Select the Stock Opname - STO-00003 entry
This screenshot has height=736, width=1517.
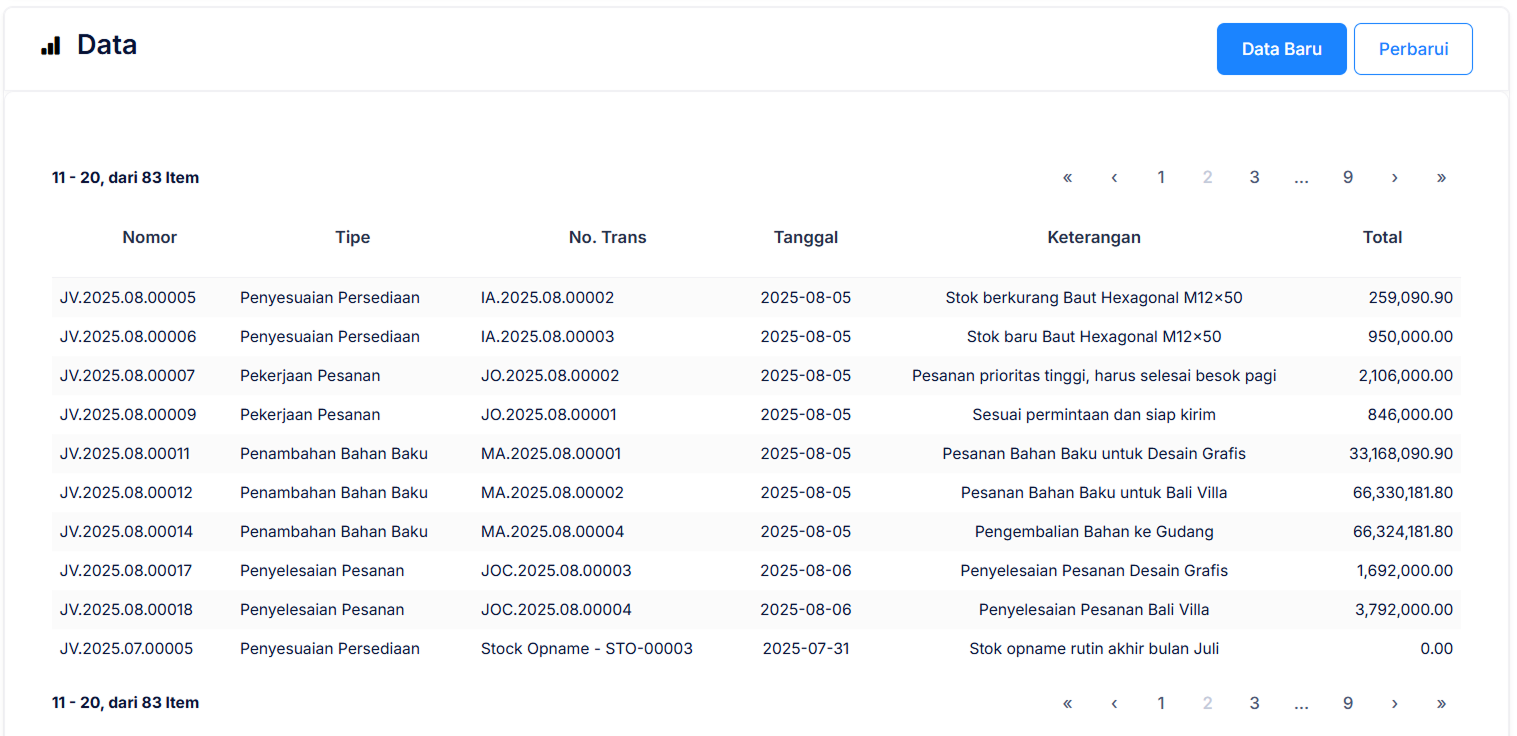point(586,649)
